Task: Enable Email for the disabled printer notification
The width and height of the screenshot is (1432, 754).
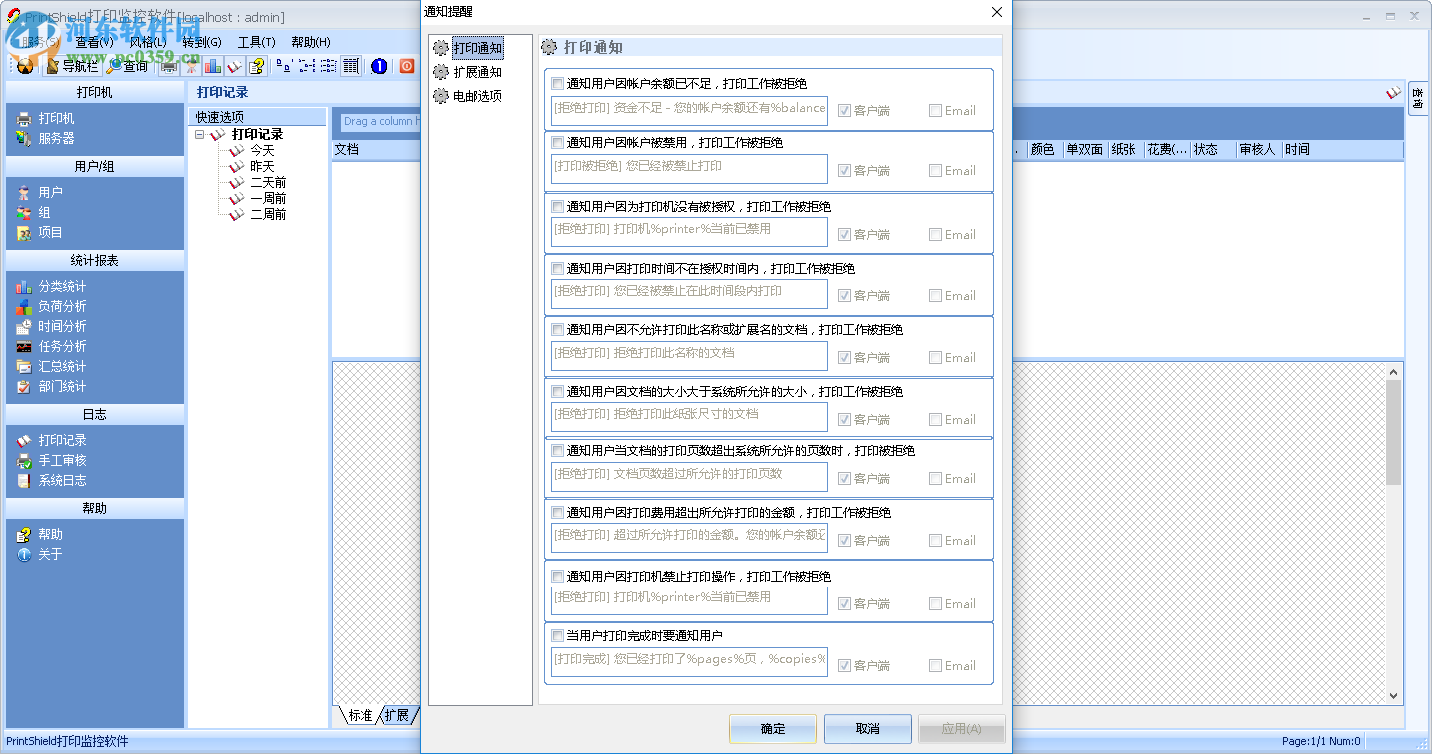Action: click(x=936, y=603)
